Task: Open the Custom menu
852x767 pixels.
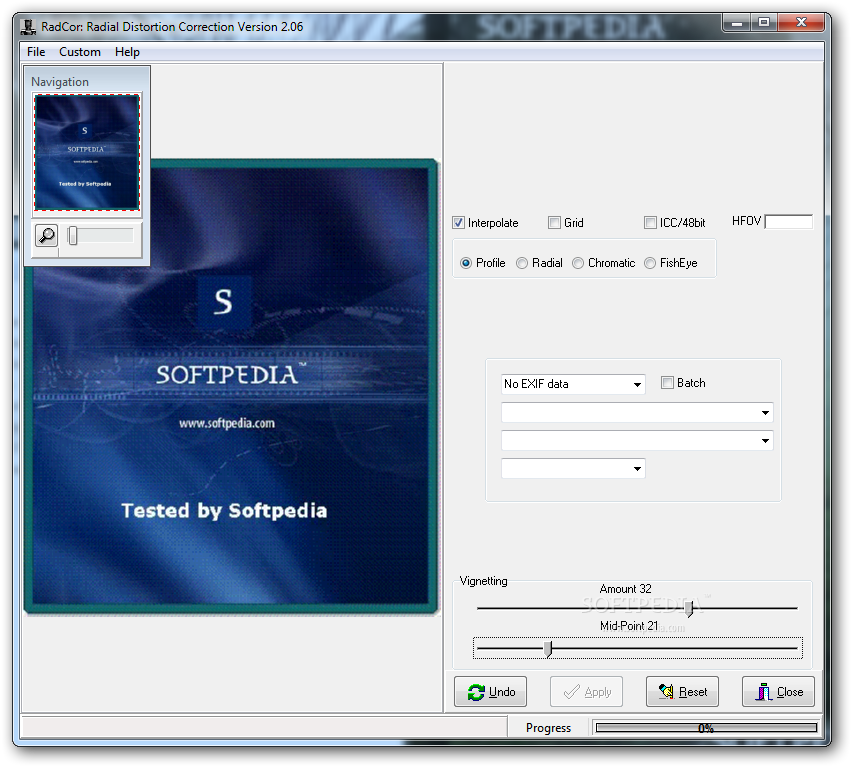Action: click(80, 52)
